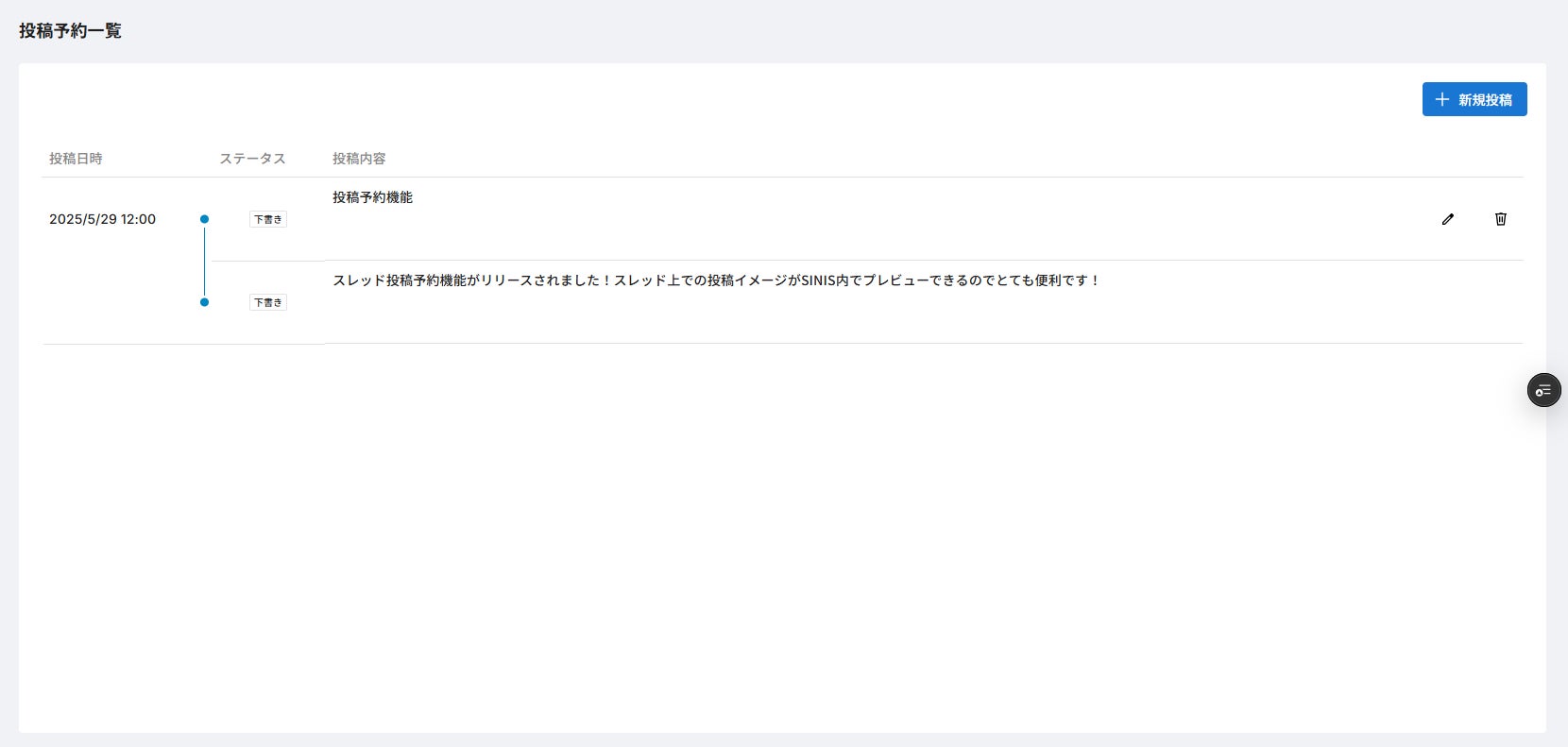Click the 新規投稿 button
The image size is (1568, 747).
pos(1474,99)
